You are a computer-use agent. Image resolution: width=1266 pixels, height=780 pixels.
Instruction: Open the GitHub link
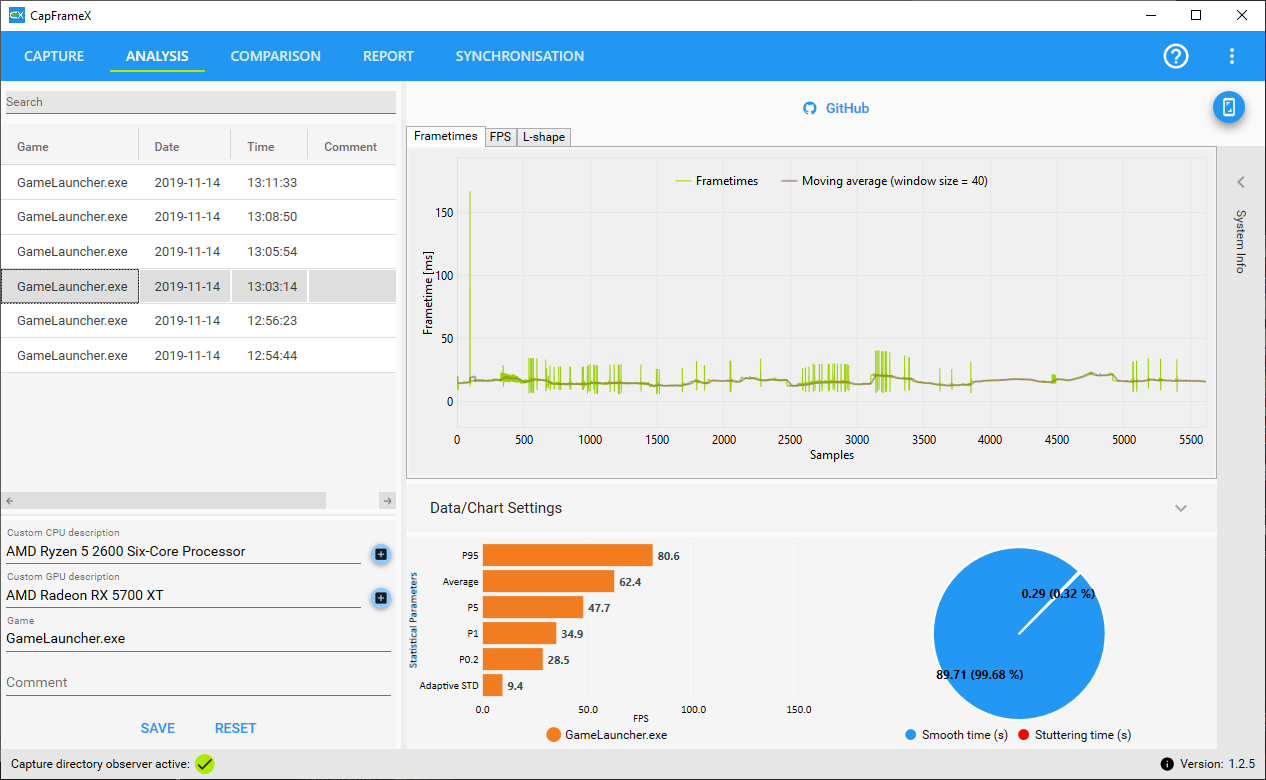[x=847, y=108]
